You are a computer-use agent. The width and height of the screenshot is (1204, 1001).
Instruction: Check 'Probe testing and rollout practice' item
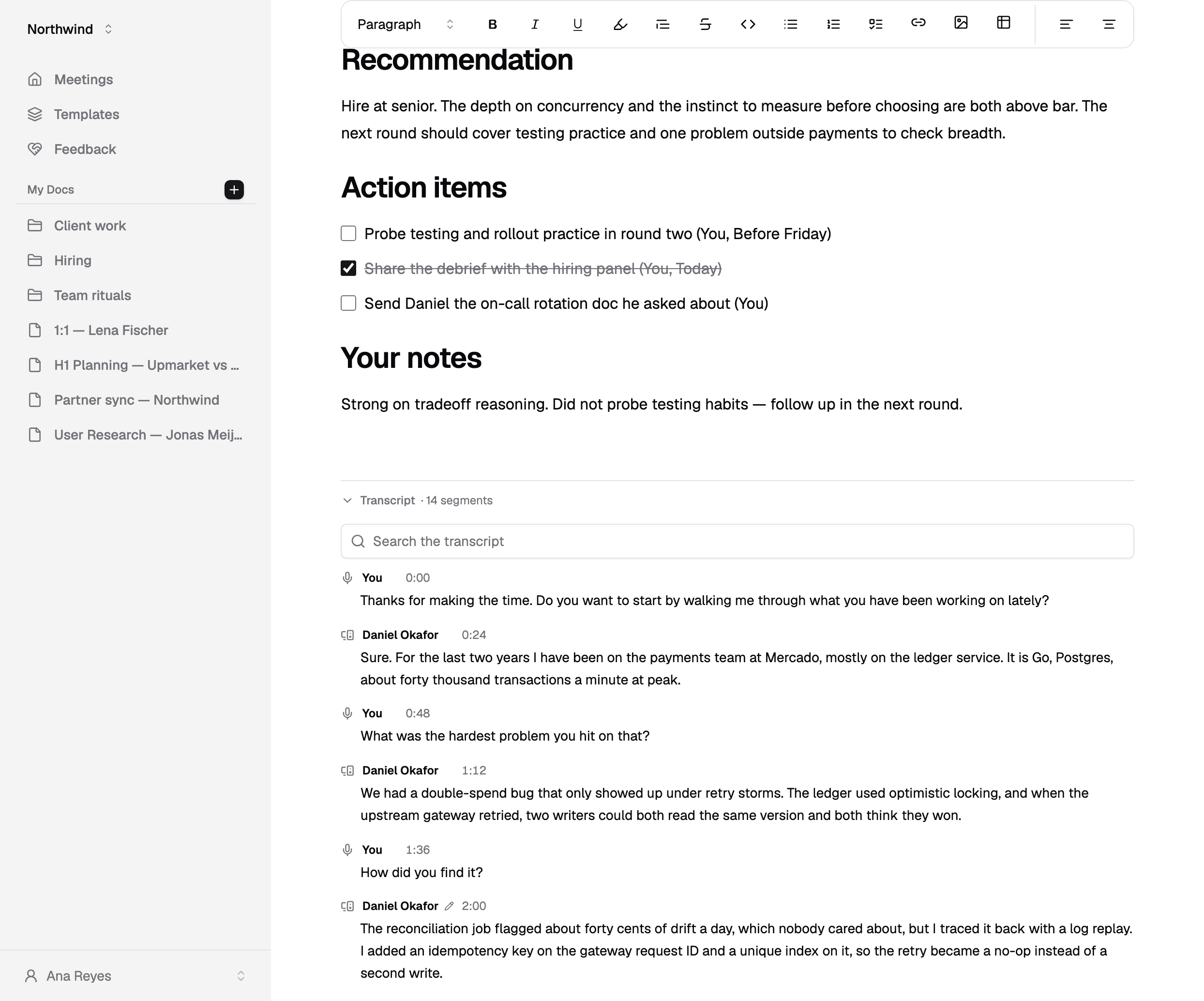coord(348,233)
